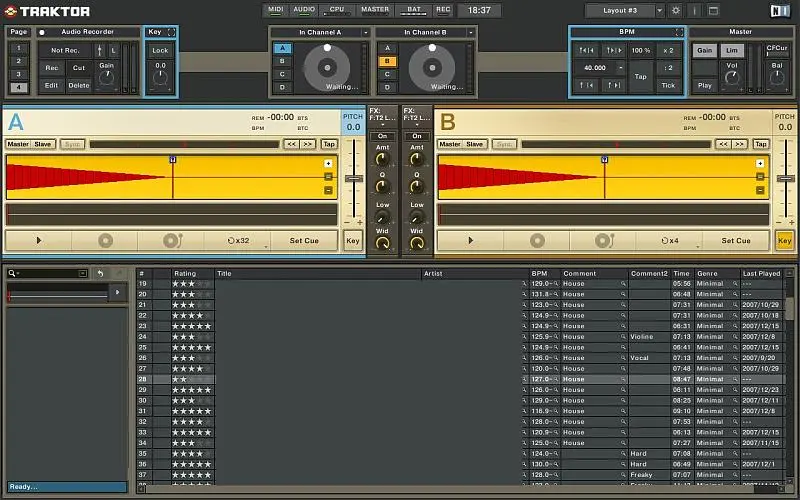Image resolution: width=800 pixels, height=500 pixels.
Task: Click Deck B scratch platter icon
Action: (x=603, y=240)
